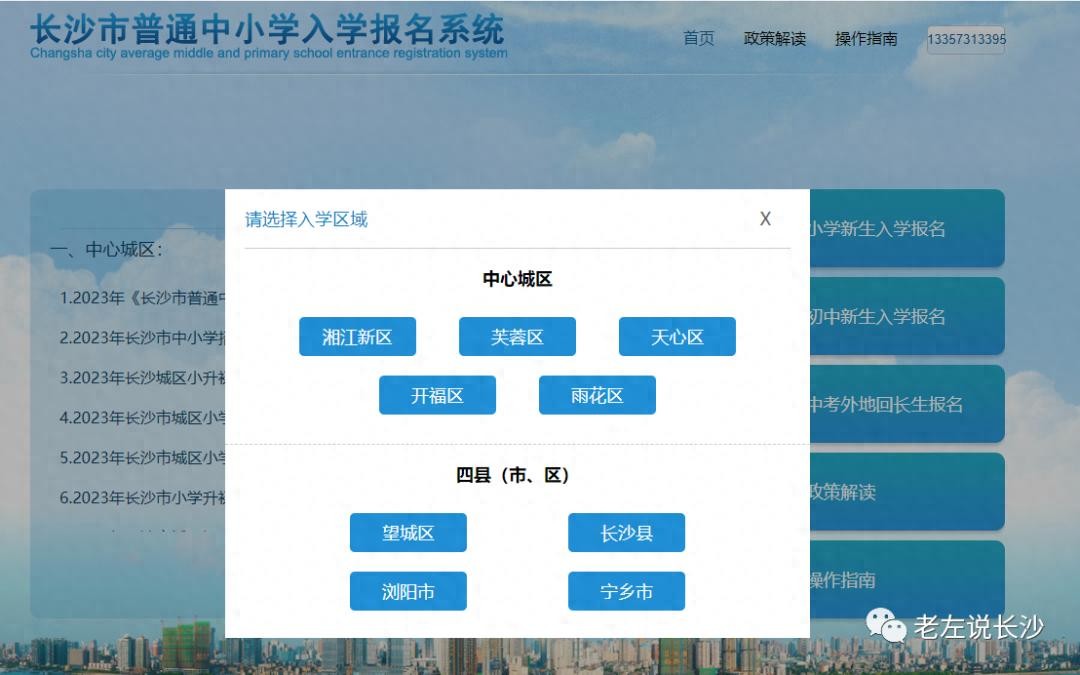Choose the 宁乡市 region
The image size is (1080, 675).
[x=626, y=591]
